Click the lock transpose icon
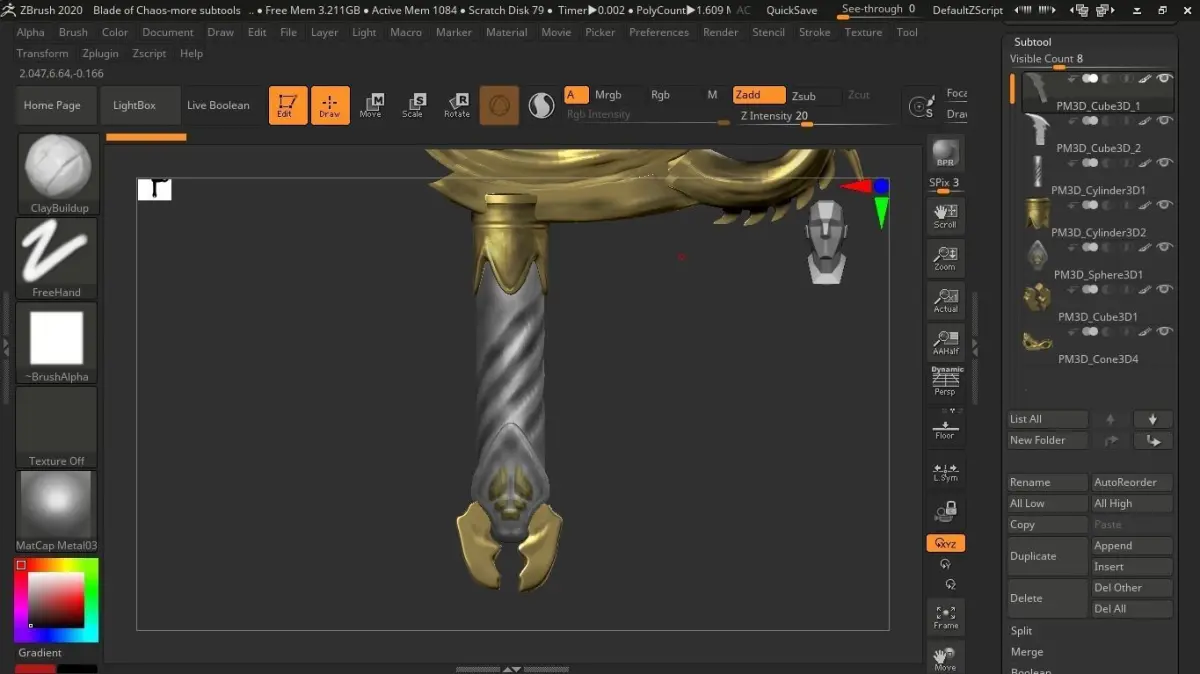1200x674 pixels. pos(945,512)
